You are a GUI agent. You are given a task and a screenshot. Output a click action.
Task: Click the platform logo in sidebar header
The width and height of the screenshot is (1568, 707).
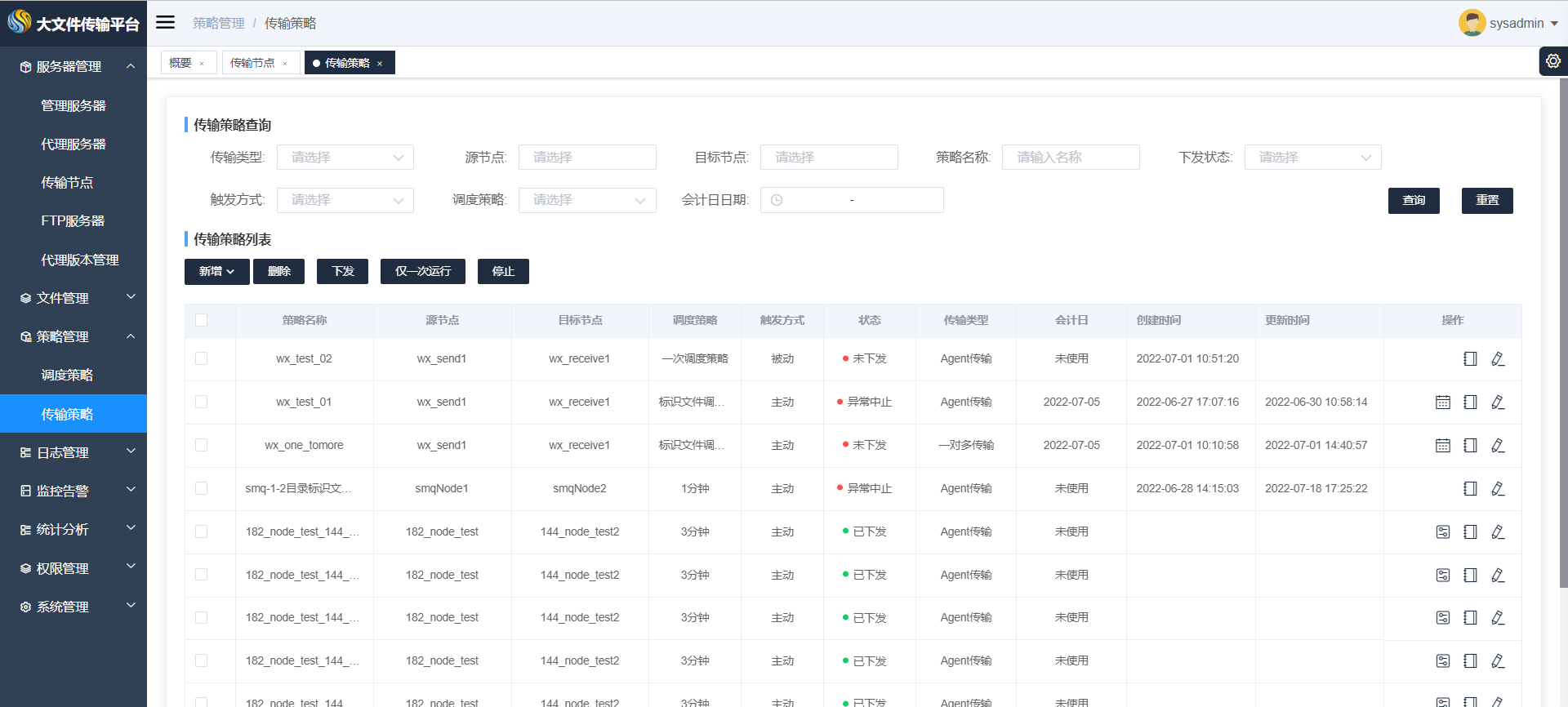click(x=20, y=21)
